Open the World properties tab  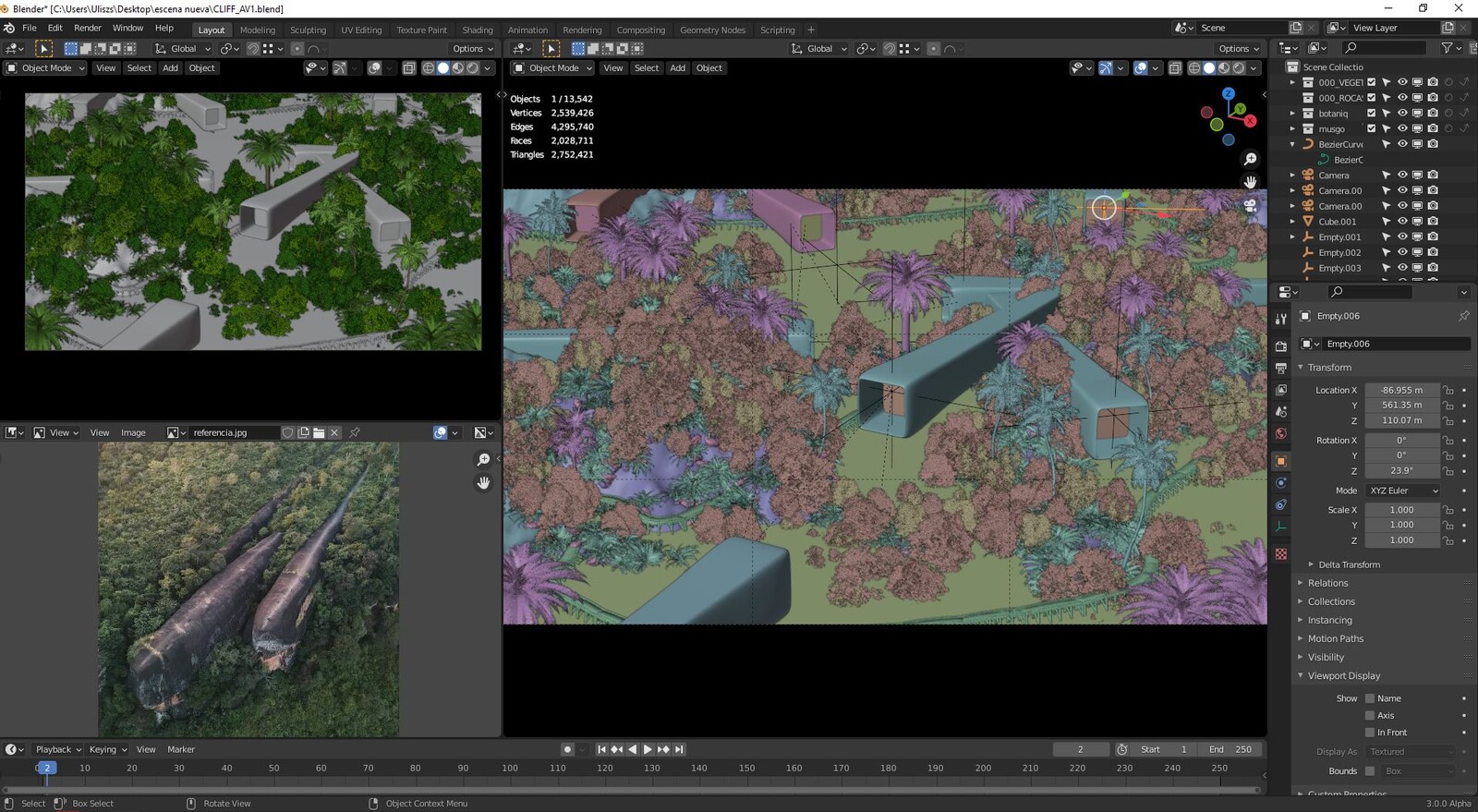[x=1280, y=434]
